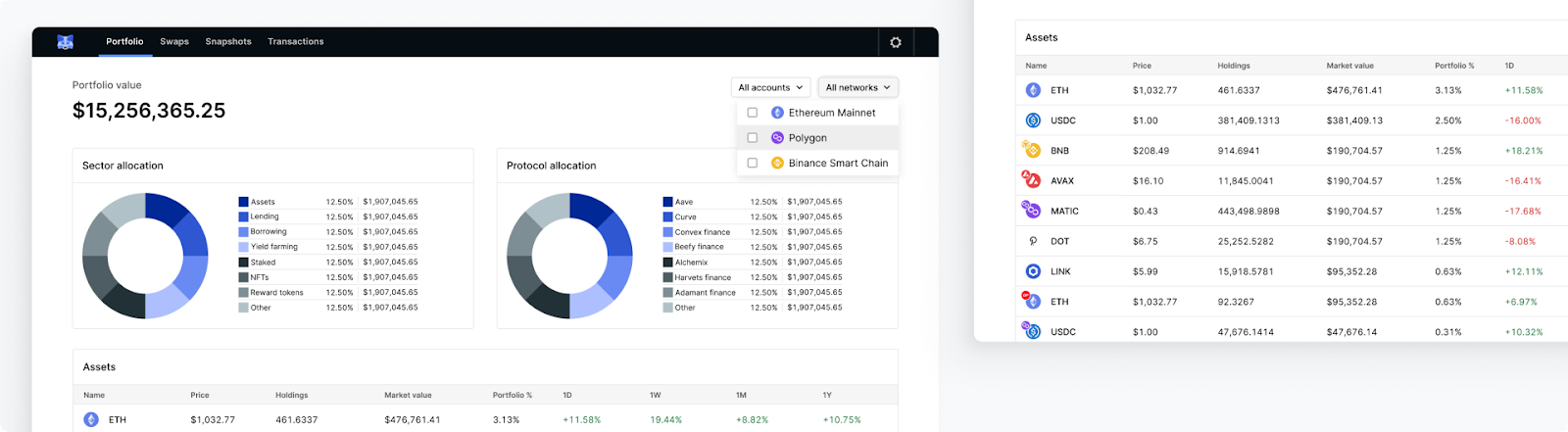Screen dimensions: 1568x432
Task: Open settings gear icon
Action: tap(896, 42)
